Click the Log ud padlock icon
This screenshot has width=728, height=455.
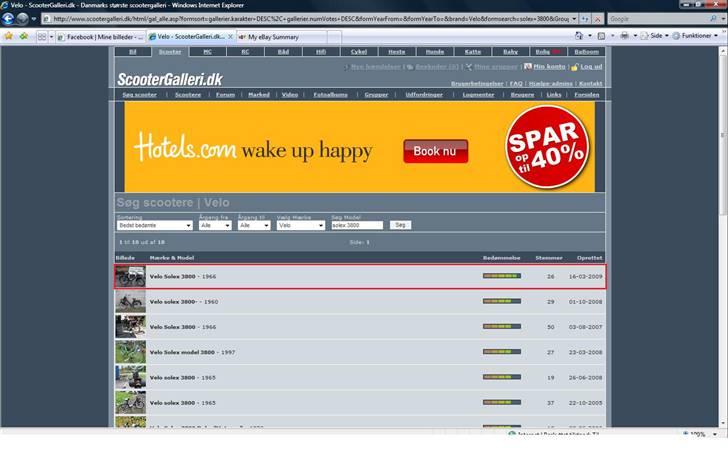coord(573,67)
